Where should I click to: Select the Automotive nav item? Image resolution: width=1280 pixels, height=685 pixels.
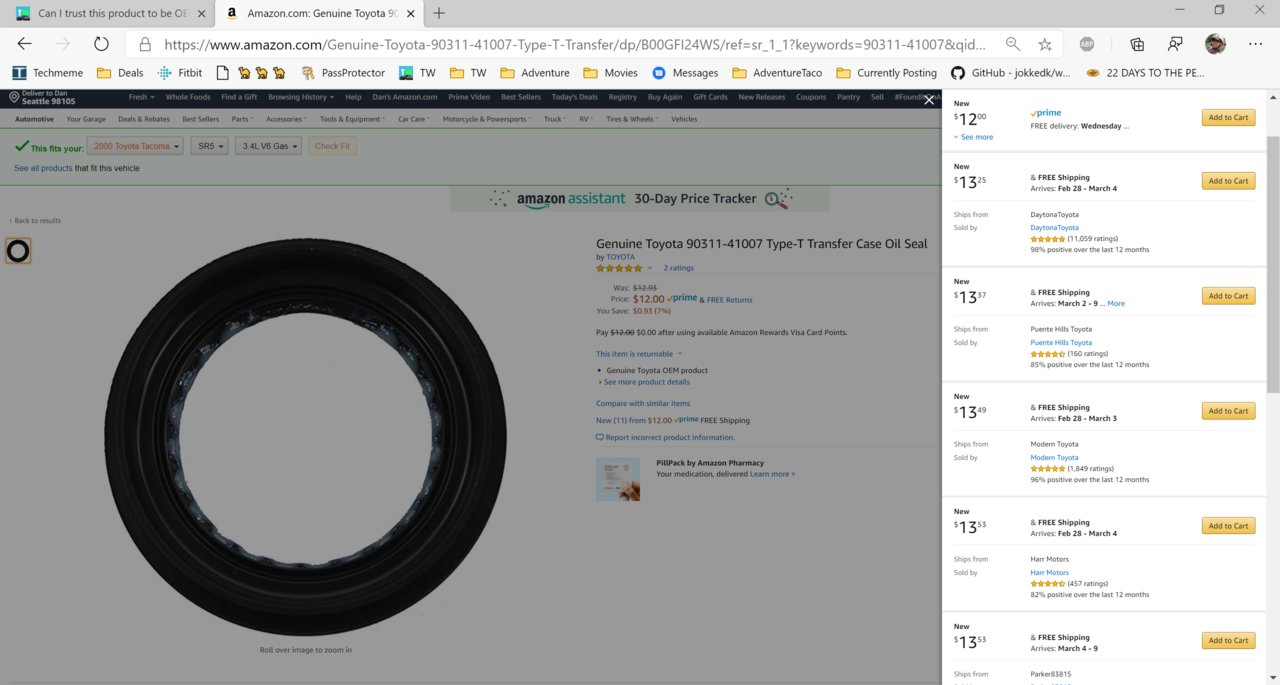pos(34,119)
